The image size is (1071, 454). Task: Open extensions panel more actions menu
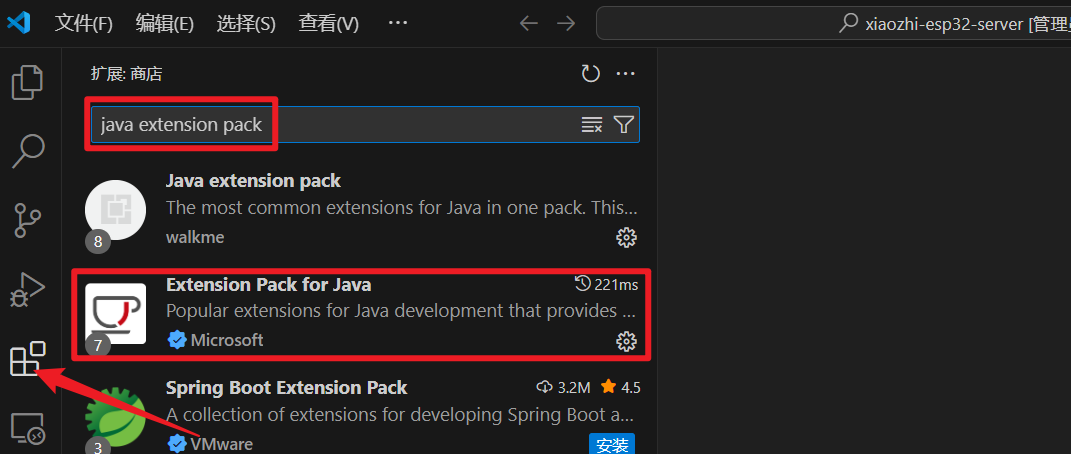[626, 74]
